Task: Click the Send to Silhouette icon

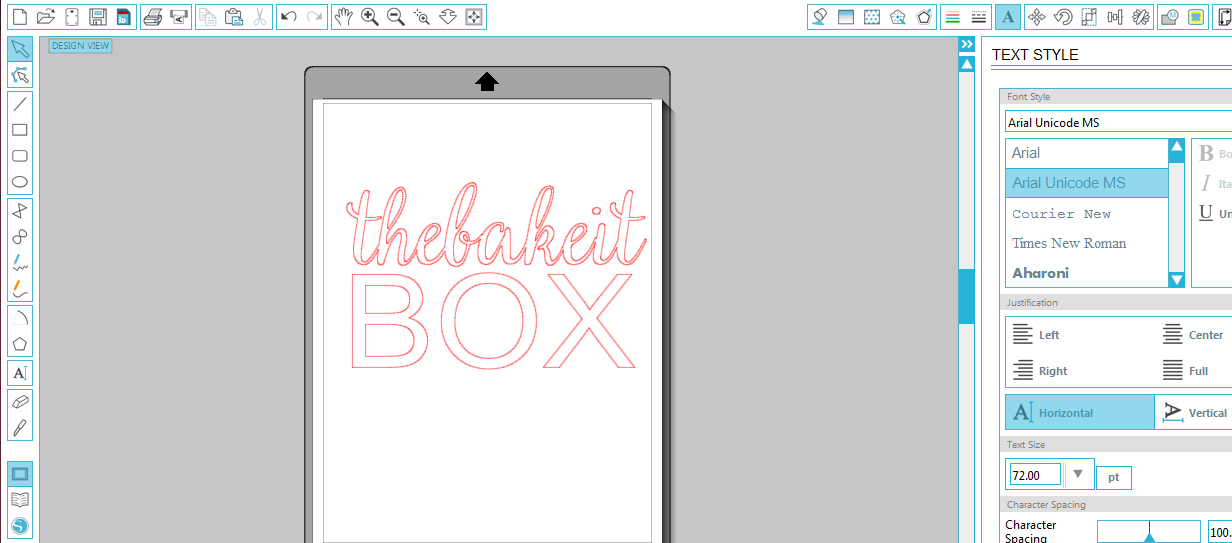Action: point(179,17)
